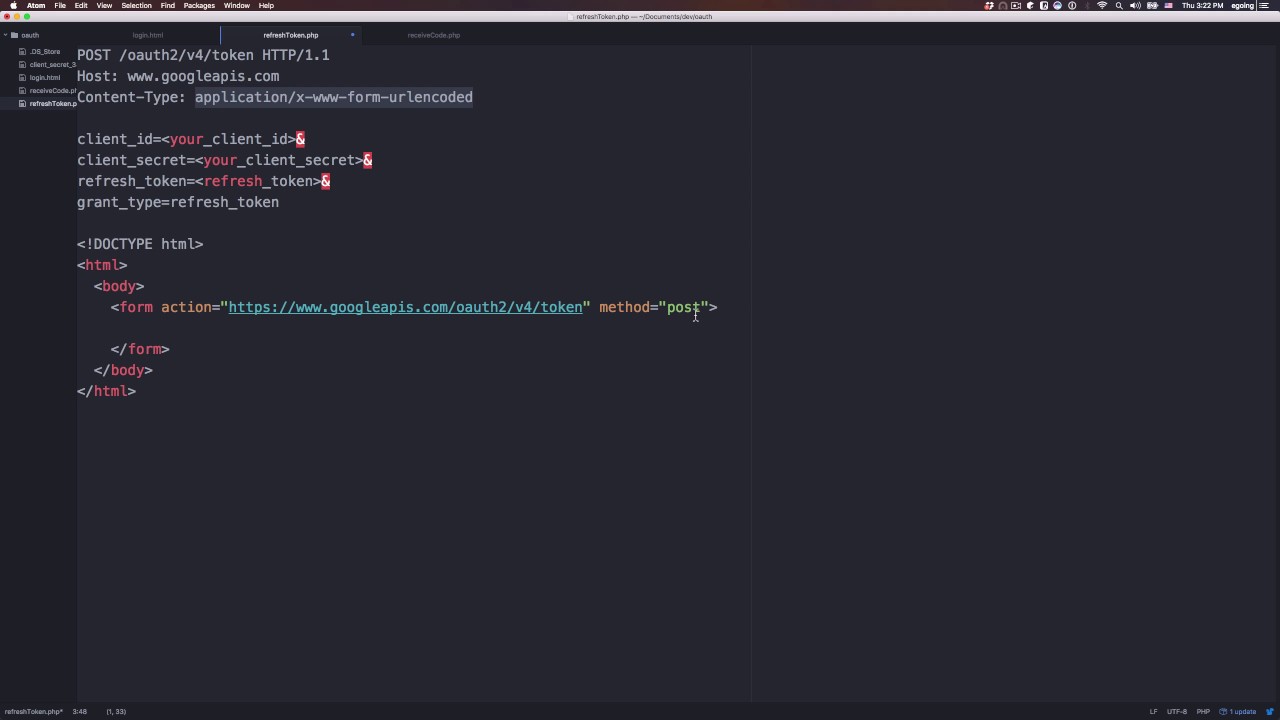Image resolution: width=1280 pixels, height=720 pixels.
Task: Open the Siri menu bar icon
Action: [1058, 5]
